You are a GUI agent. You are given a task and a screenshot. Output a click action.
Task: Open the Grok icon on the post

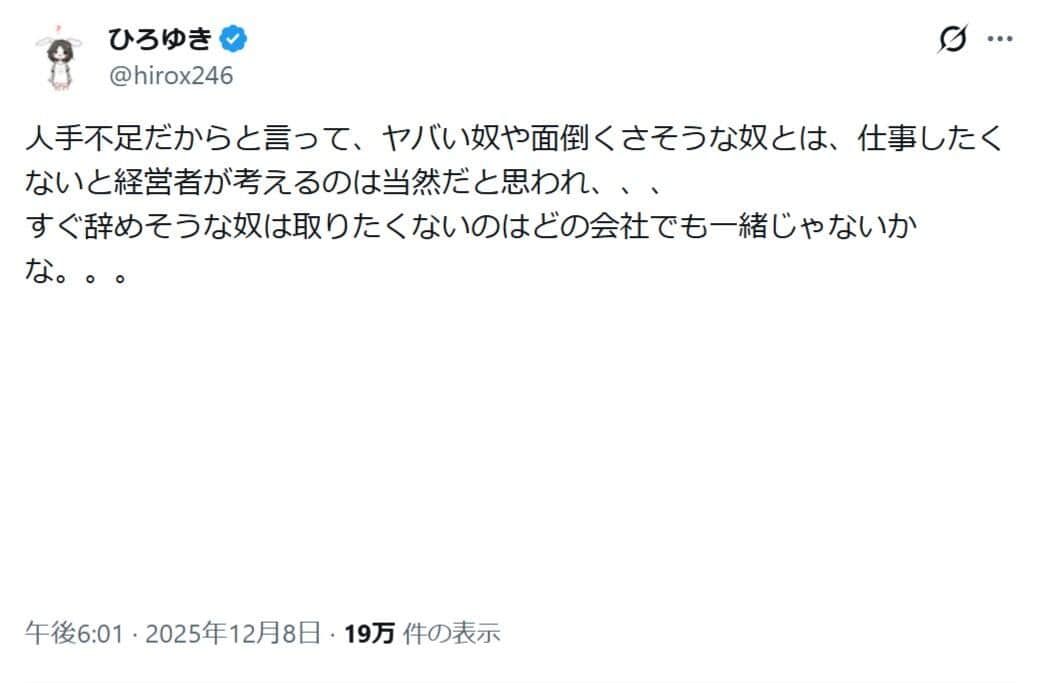click(952, 40)
